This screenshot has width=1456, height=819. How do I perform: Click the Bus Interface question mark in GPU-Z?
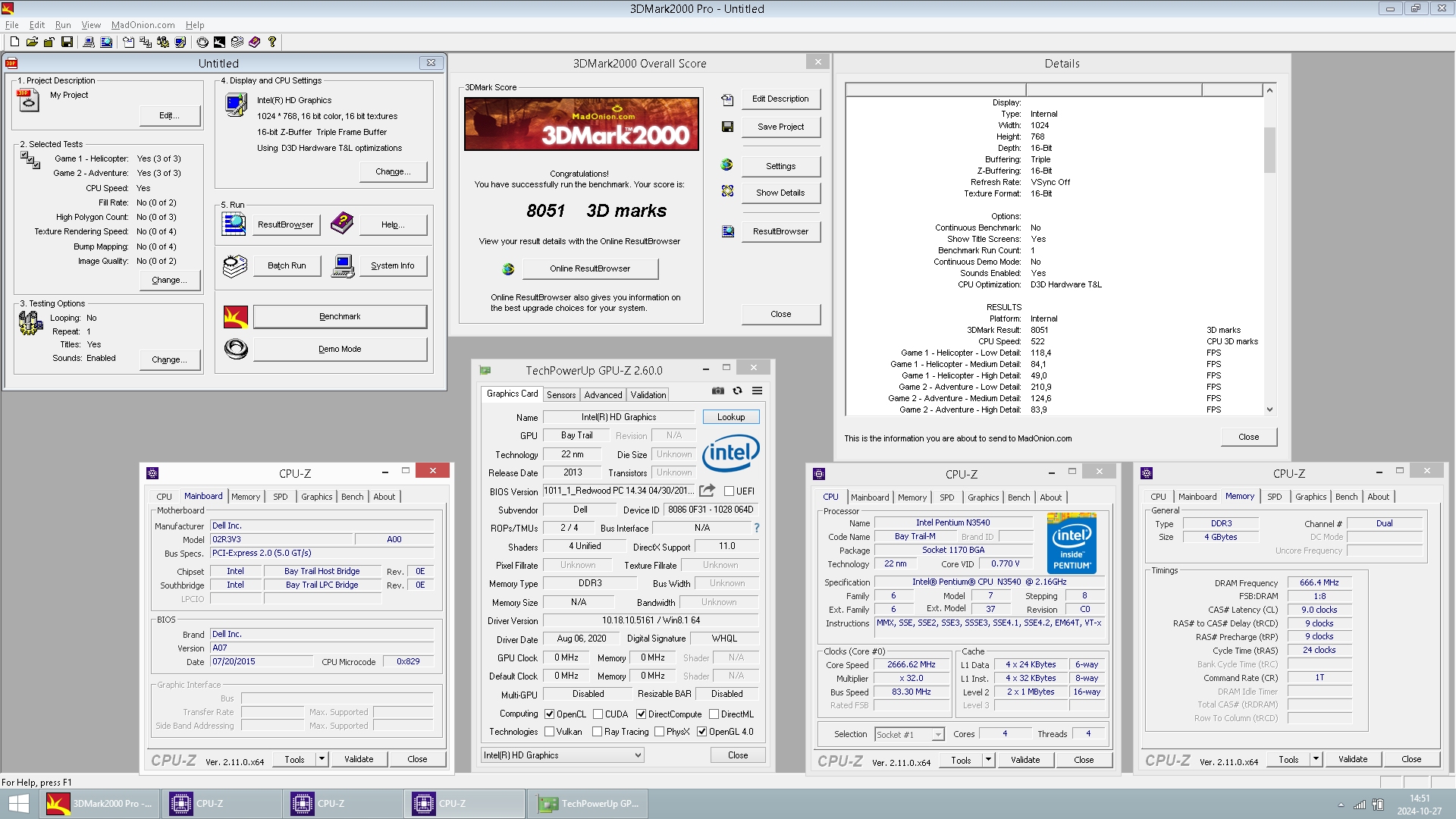756,528
